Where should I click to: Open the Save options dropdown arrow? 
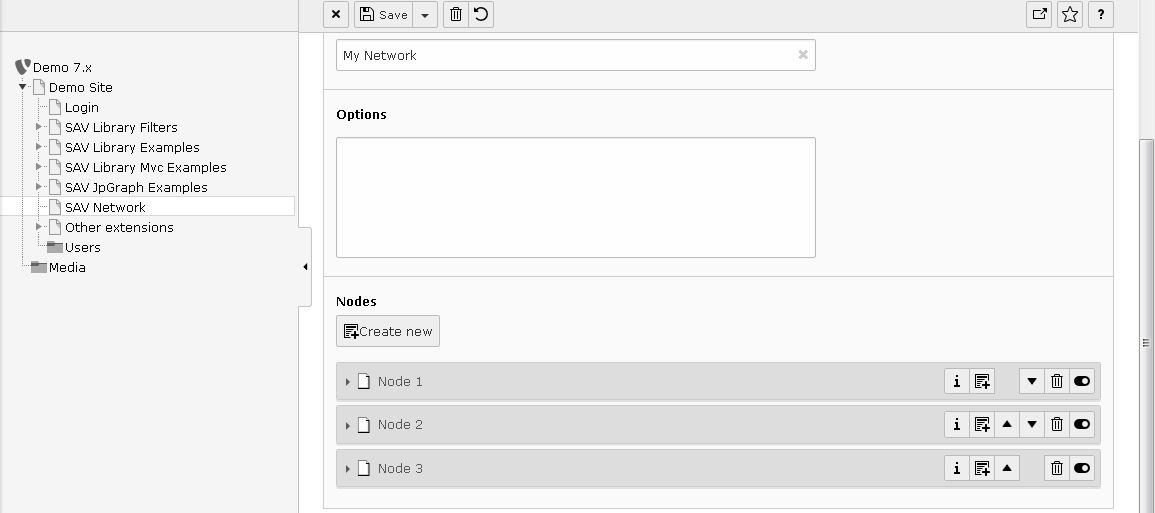point(425,14)
